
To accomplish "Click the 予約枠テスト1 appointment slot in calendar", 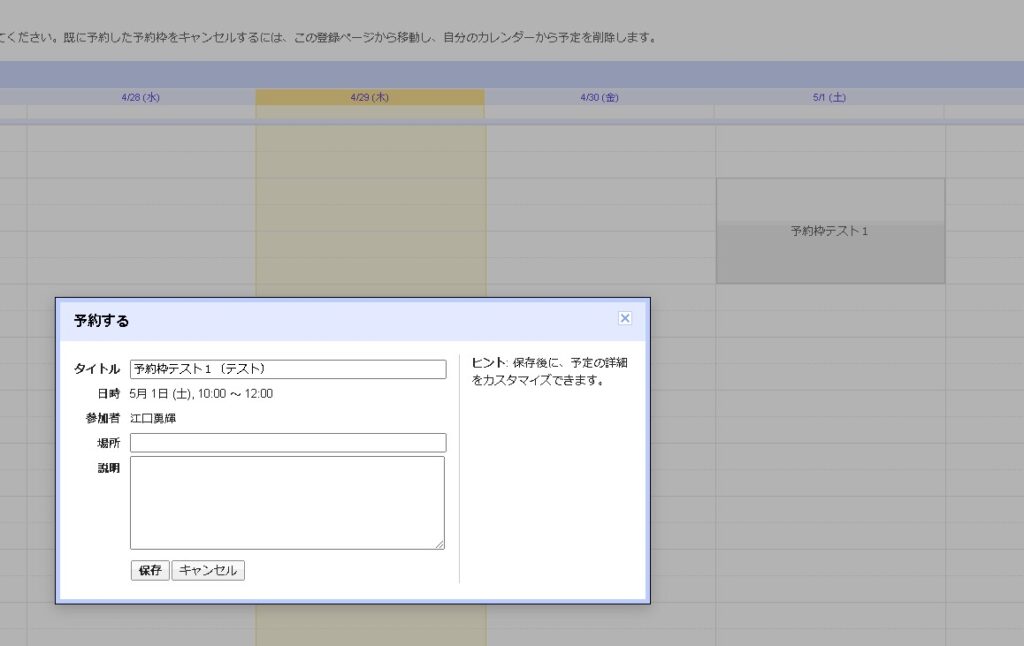I will [830, 231].
